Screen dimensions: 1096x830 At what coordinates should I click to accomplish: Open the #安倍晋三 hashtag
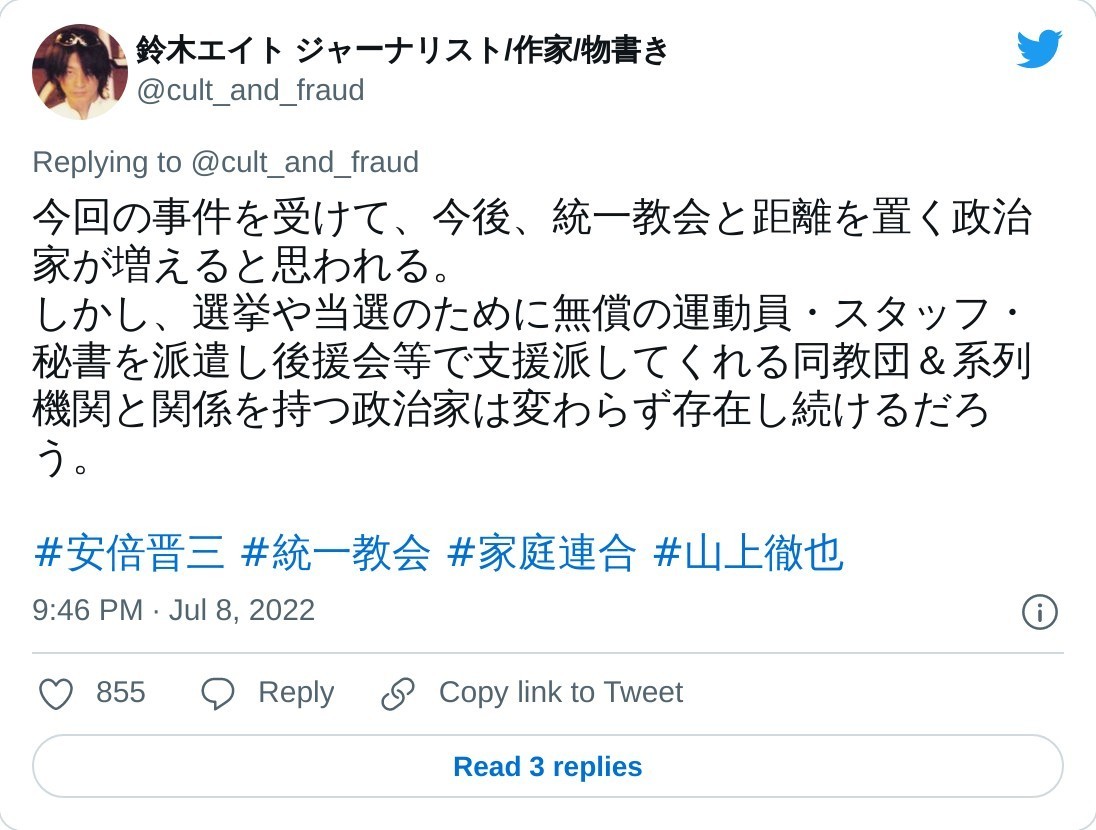coord(130,553)
